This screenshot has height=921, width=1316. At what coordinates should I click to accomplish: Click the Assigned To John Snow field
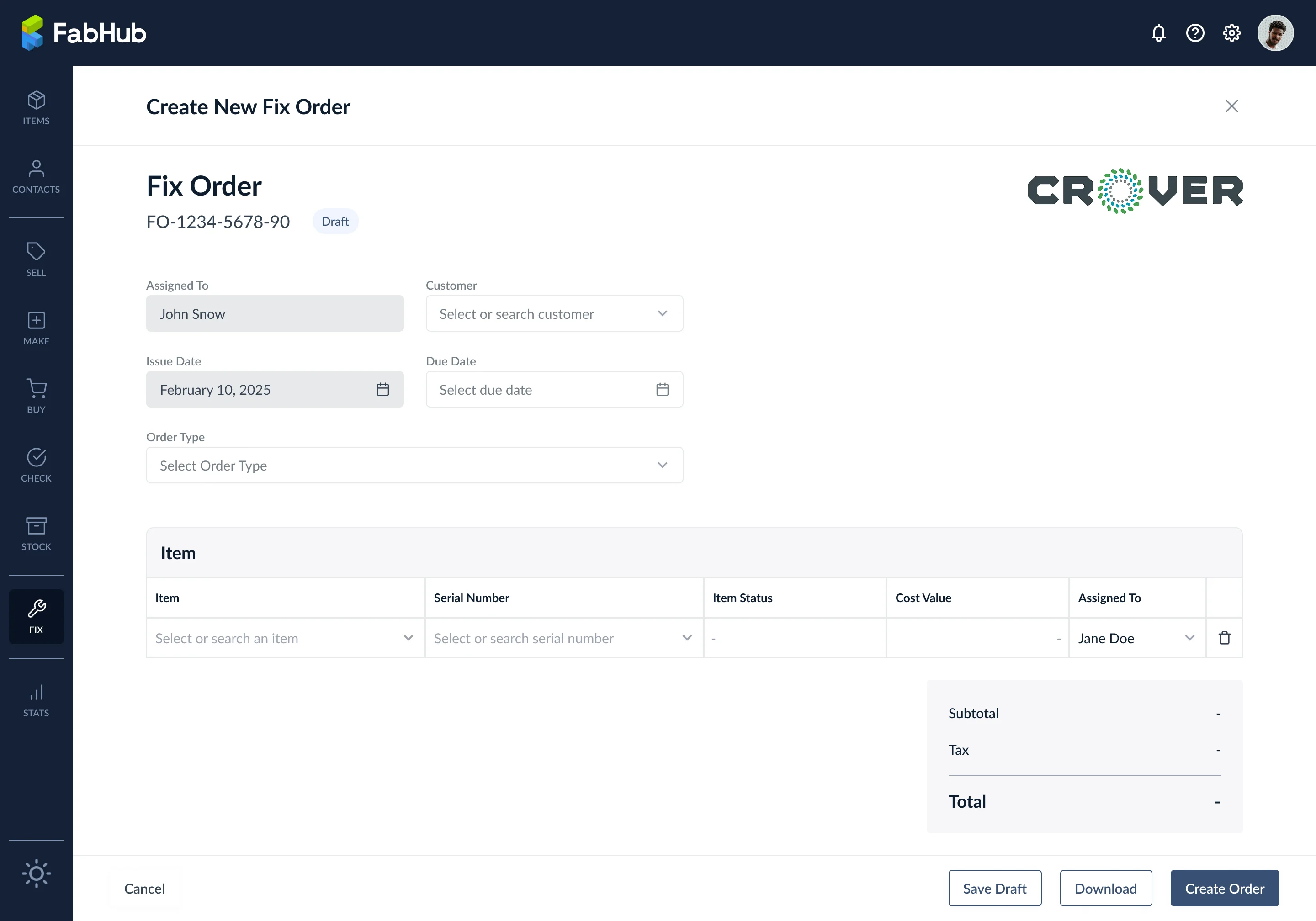coord(275,313)
